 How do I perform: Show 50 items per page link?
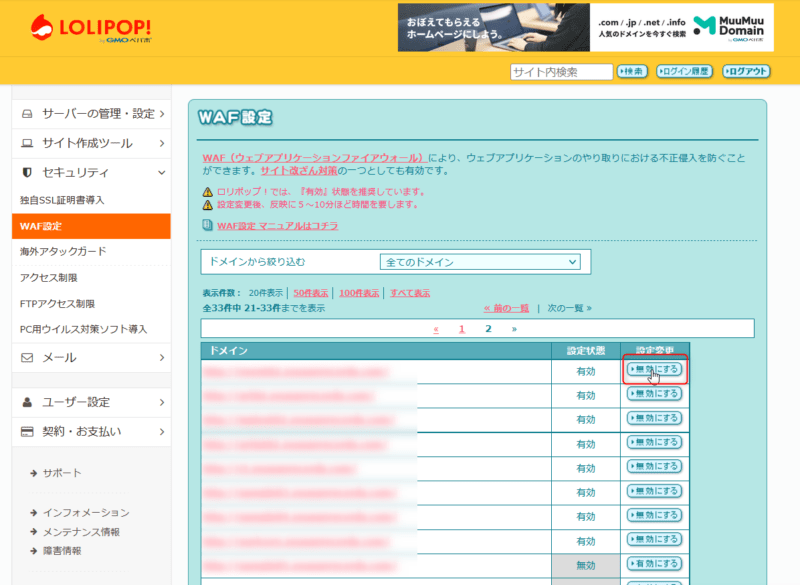310,293
